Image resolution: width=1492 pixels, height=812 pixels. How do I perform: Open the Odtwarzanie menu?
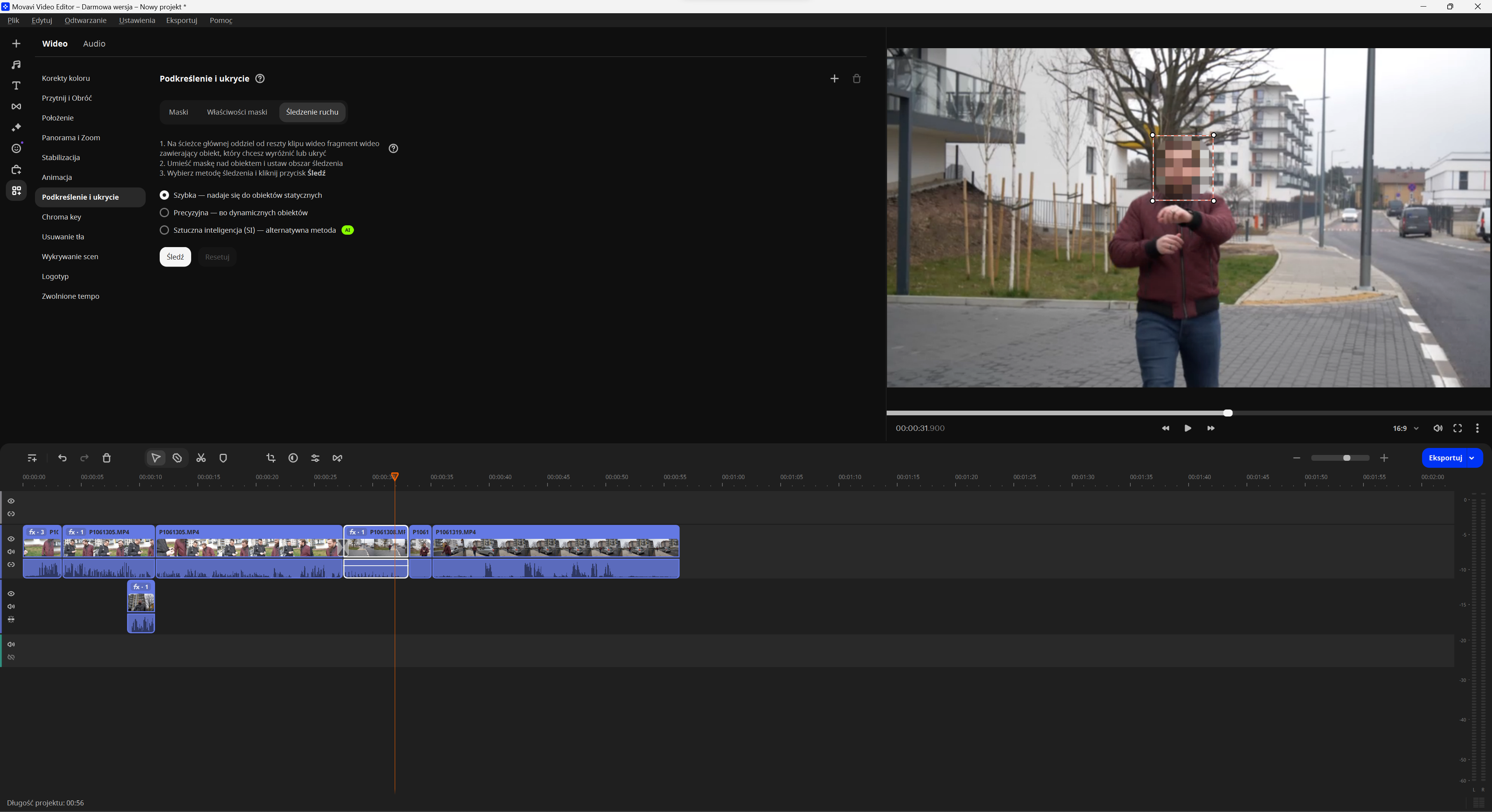coord(85,20)
